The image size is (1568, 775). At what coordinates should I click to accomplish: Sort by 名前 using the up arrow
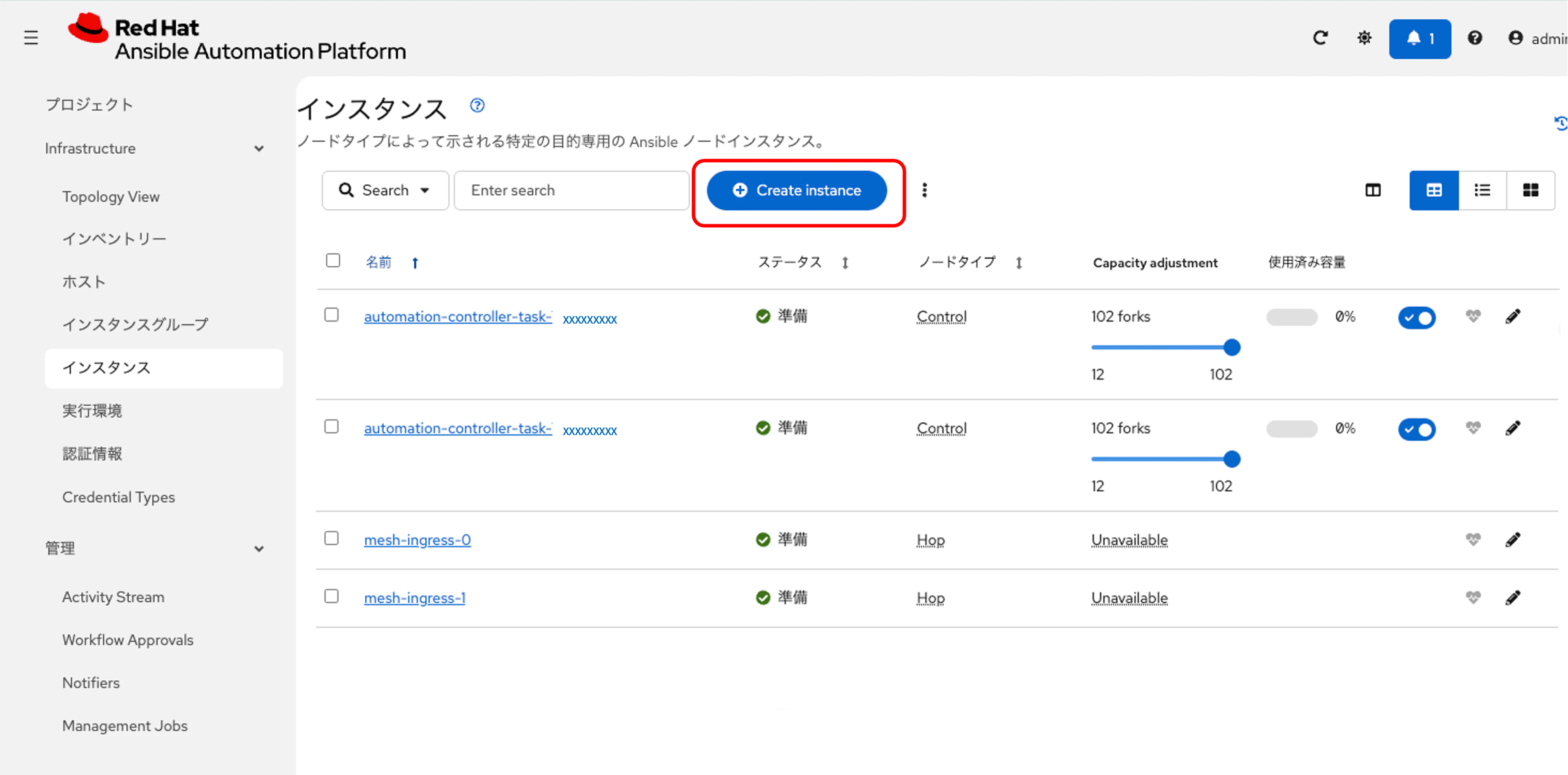[415, 262]
